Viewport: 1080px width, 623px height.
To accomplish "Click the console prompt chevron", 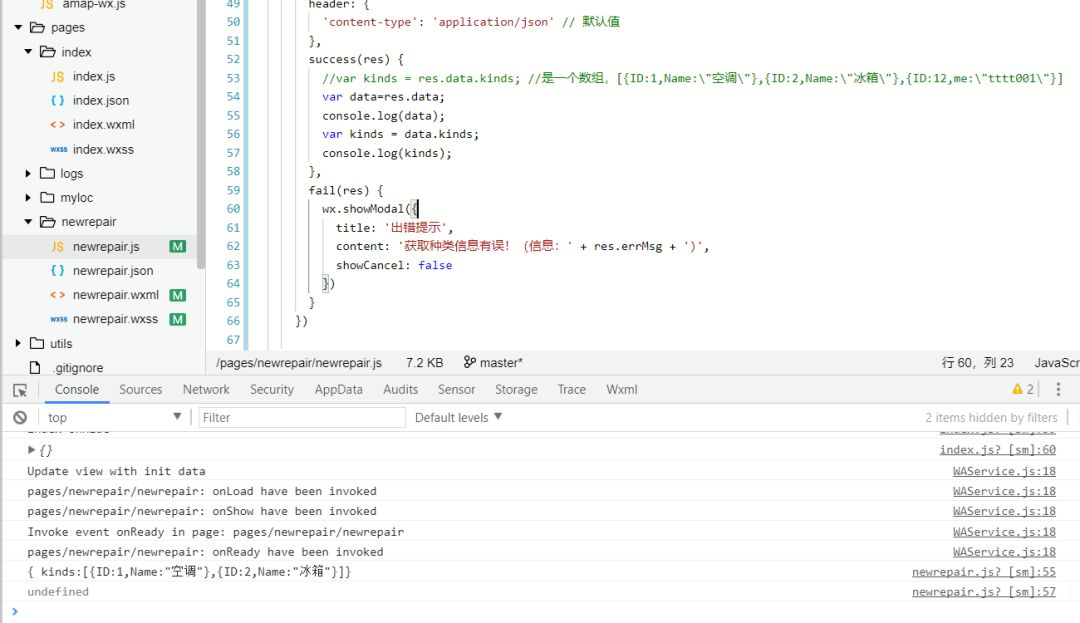I will coord(14,611).
